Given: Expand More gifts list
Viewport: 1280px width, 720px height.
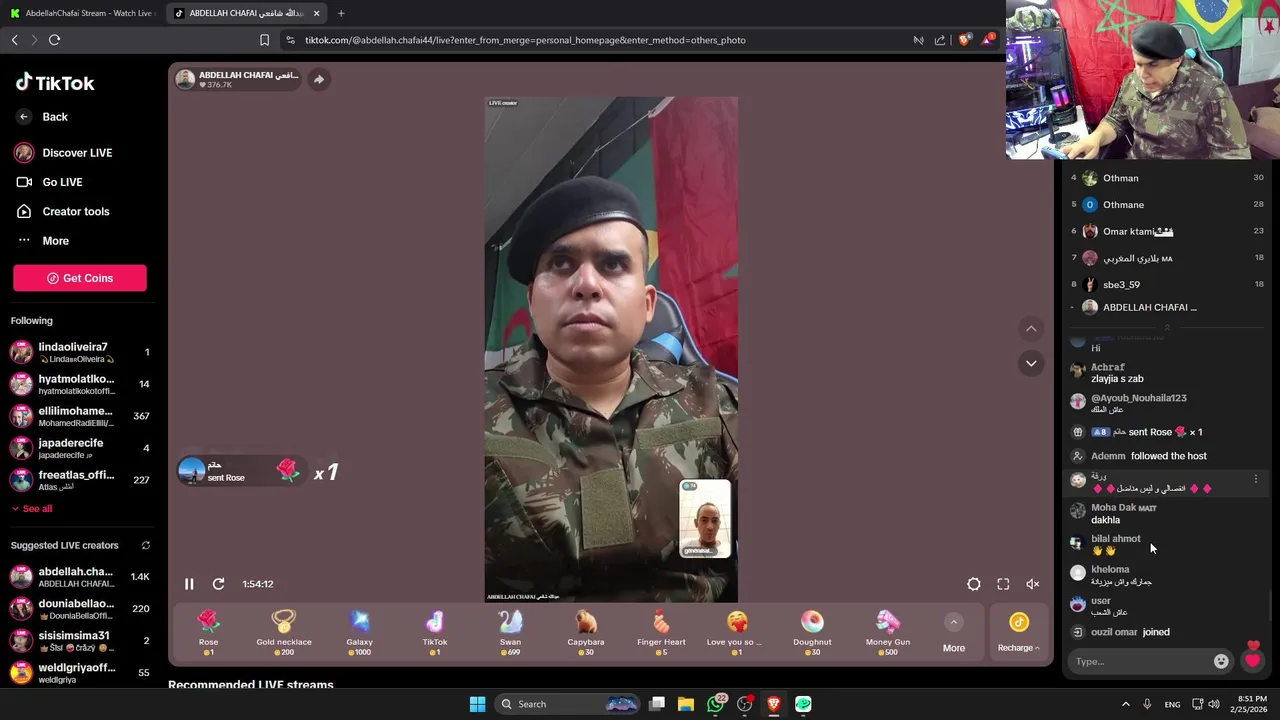Looking at the screenshot, I should pos(954,634).
